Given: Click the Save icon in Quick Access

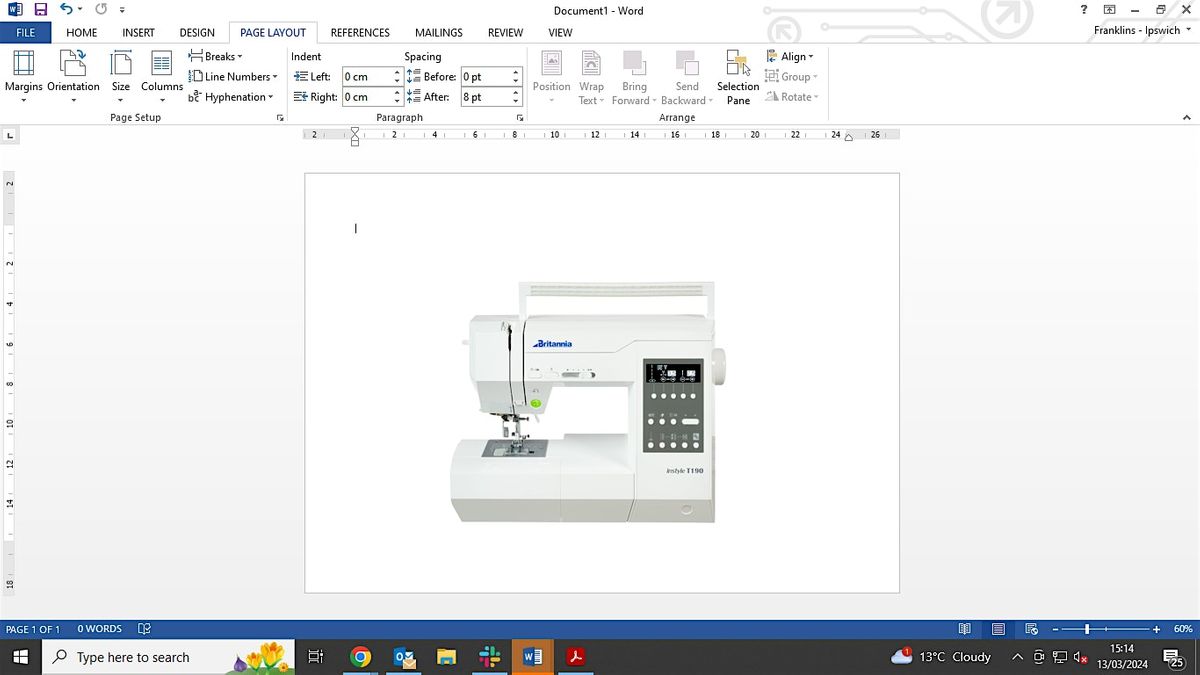Looking at the screenshot, I should point(41,10).
